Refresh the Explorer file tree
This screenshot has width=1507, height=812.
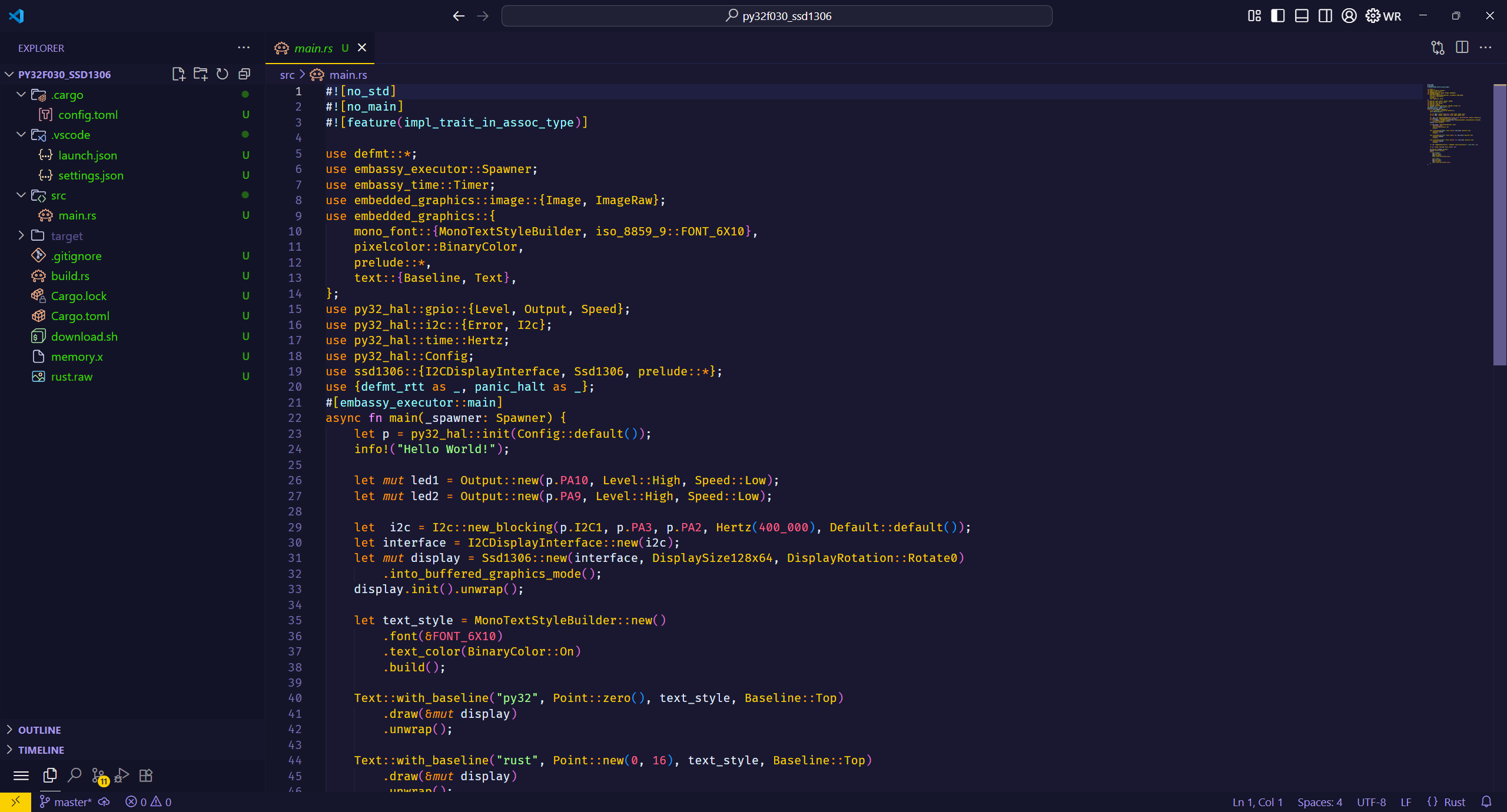pos(222,74)
